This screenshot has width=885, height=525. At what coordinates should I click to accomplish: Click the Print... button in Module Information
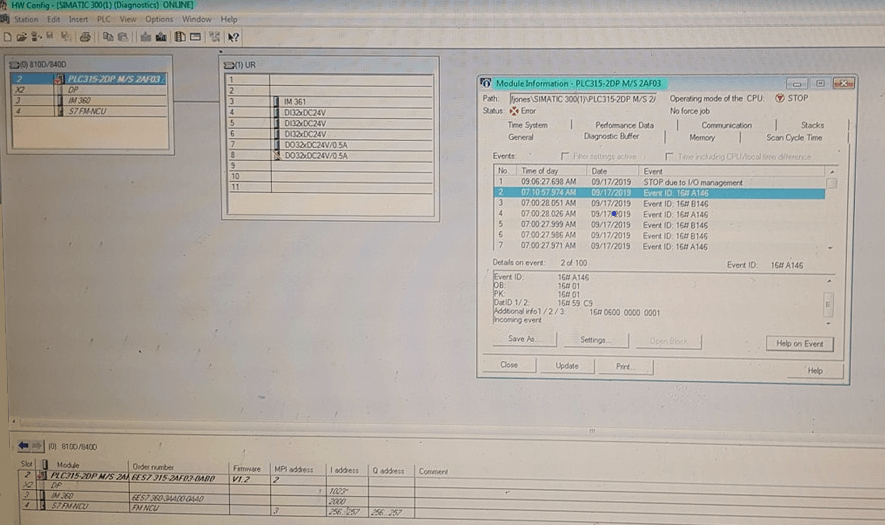coord(625,366)
